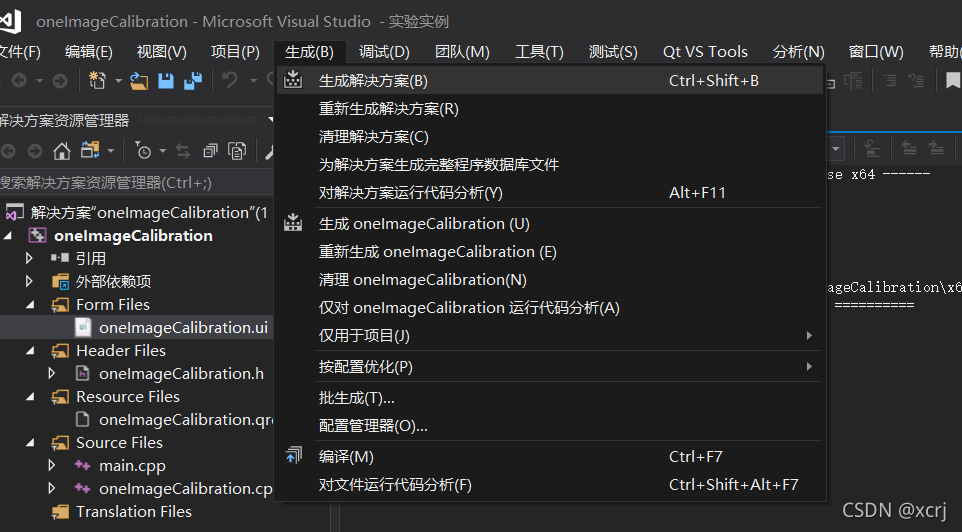Viewport: 962px width, 532px height.
Task: Collapse the Resource Files folder
Action: pos(30,396)
